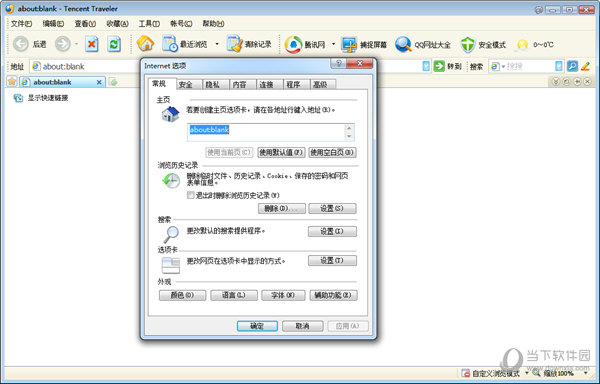Click Capture screen (捕捉屏幕) icon

tap(349, 44)
